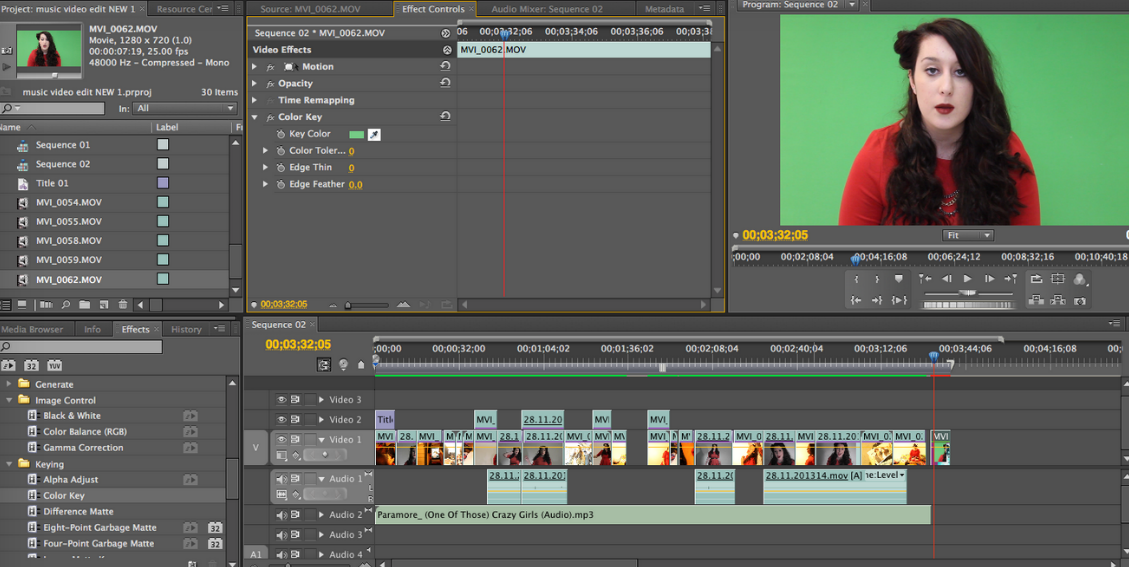1129x567 pixels.
Task: Click the Extract button
Action: point(1058,300)
